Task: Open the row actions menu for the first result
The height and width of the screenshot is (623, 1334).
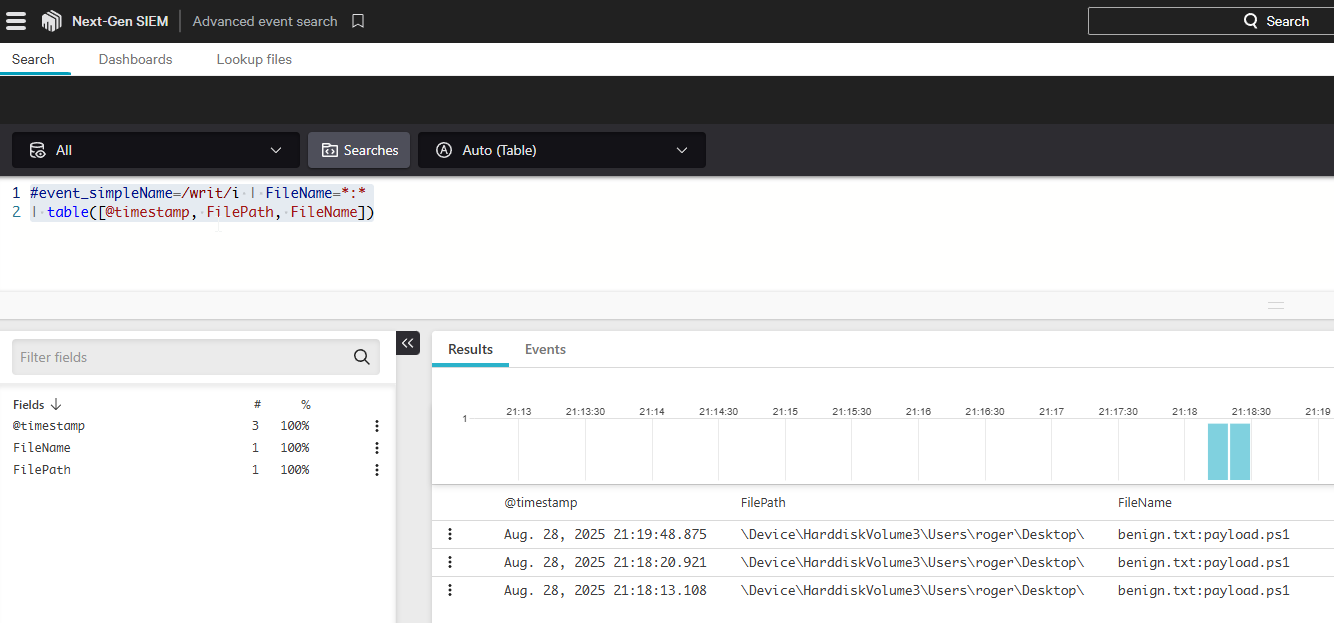Action: 449,534
